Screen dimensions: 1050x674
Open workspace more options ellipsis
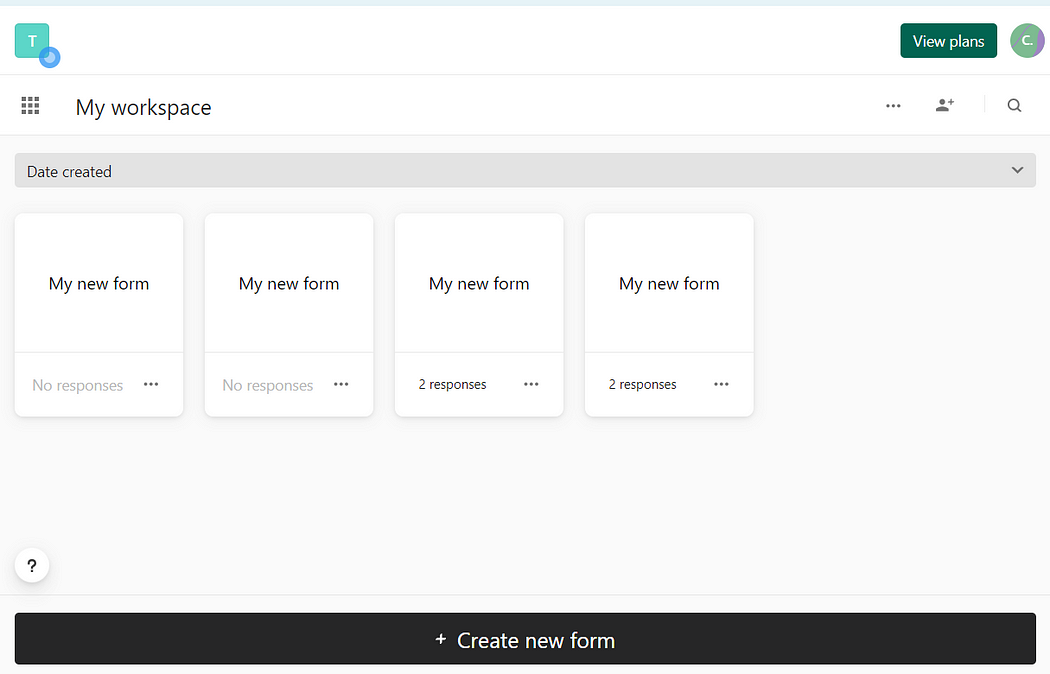click(x=893, y=106)
